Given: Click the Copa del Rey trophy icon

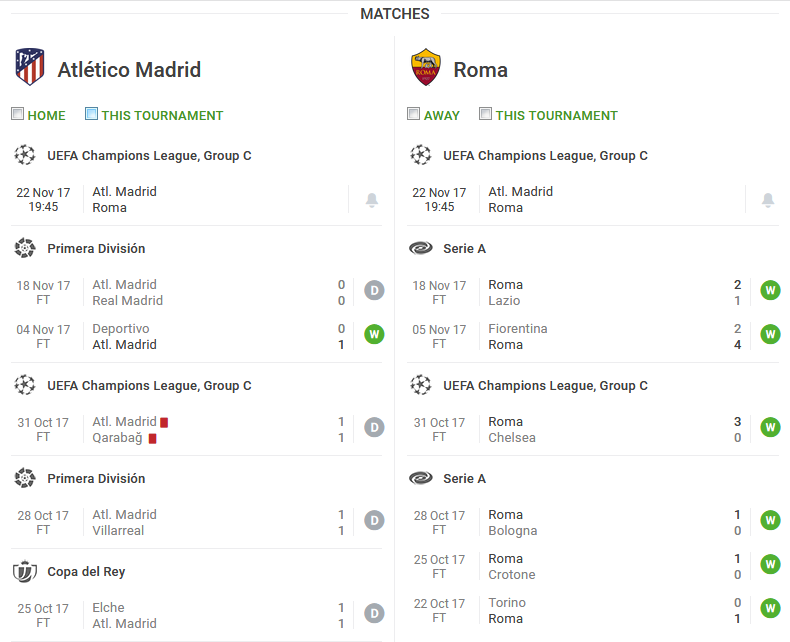Looking at the screenshot, I should point(25,571).
